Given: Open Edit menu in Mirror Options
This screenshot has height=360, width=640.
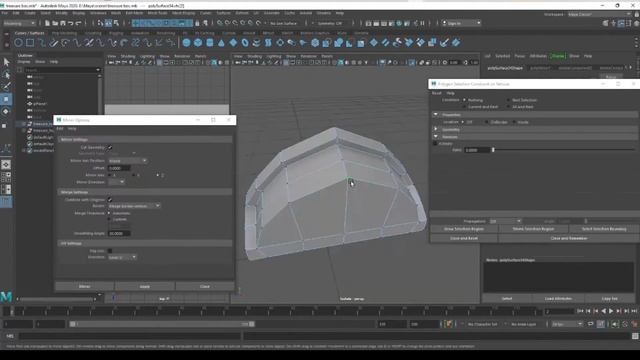Looking at the screenshot, I should click(60, 129).
